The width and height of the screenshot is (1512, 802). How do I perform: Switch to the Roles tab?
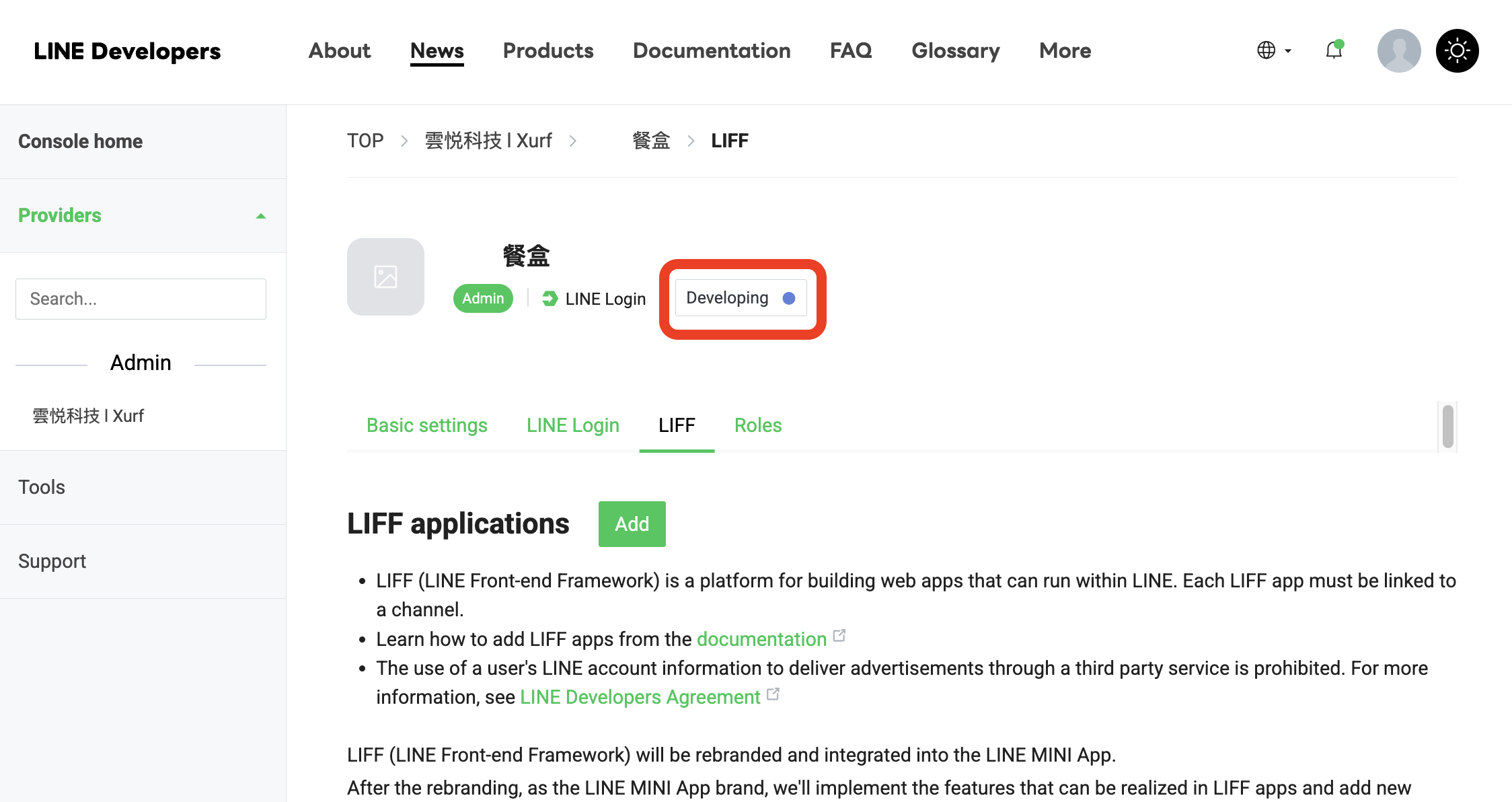tap(758, 425)
